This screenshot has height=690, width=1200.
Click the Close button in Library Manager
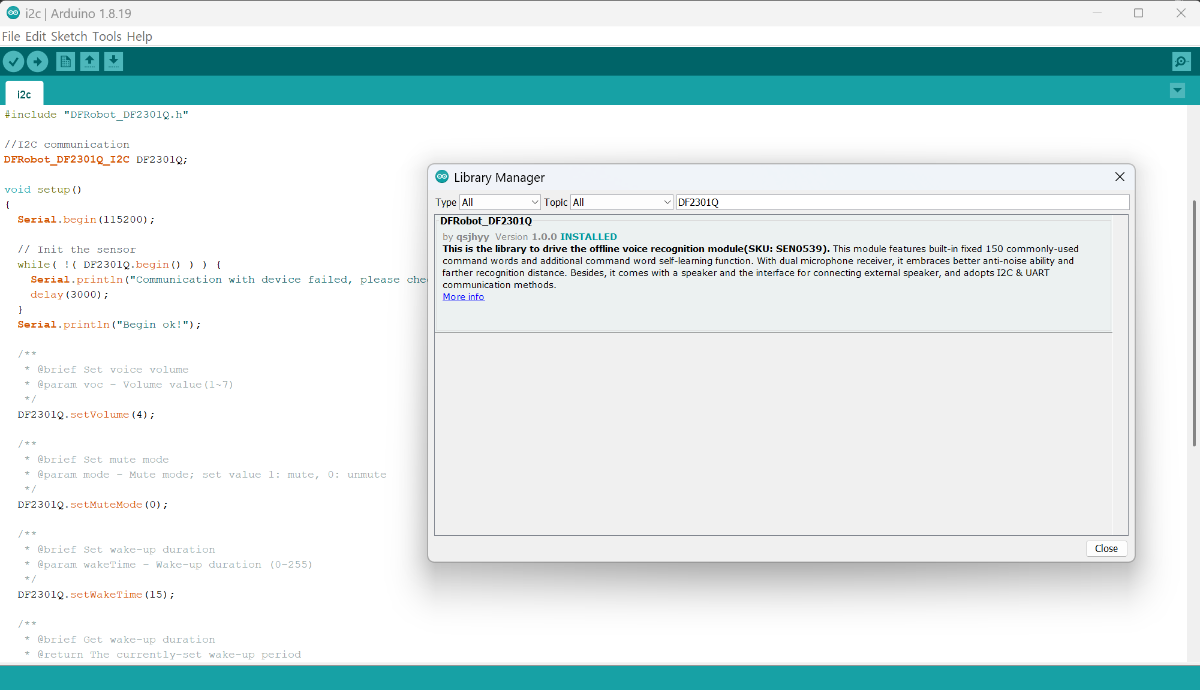[x=1106, y=548]
